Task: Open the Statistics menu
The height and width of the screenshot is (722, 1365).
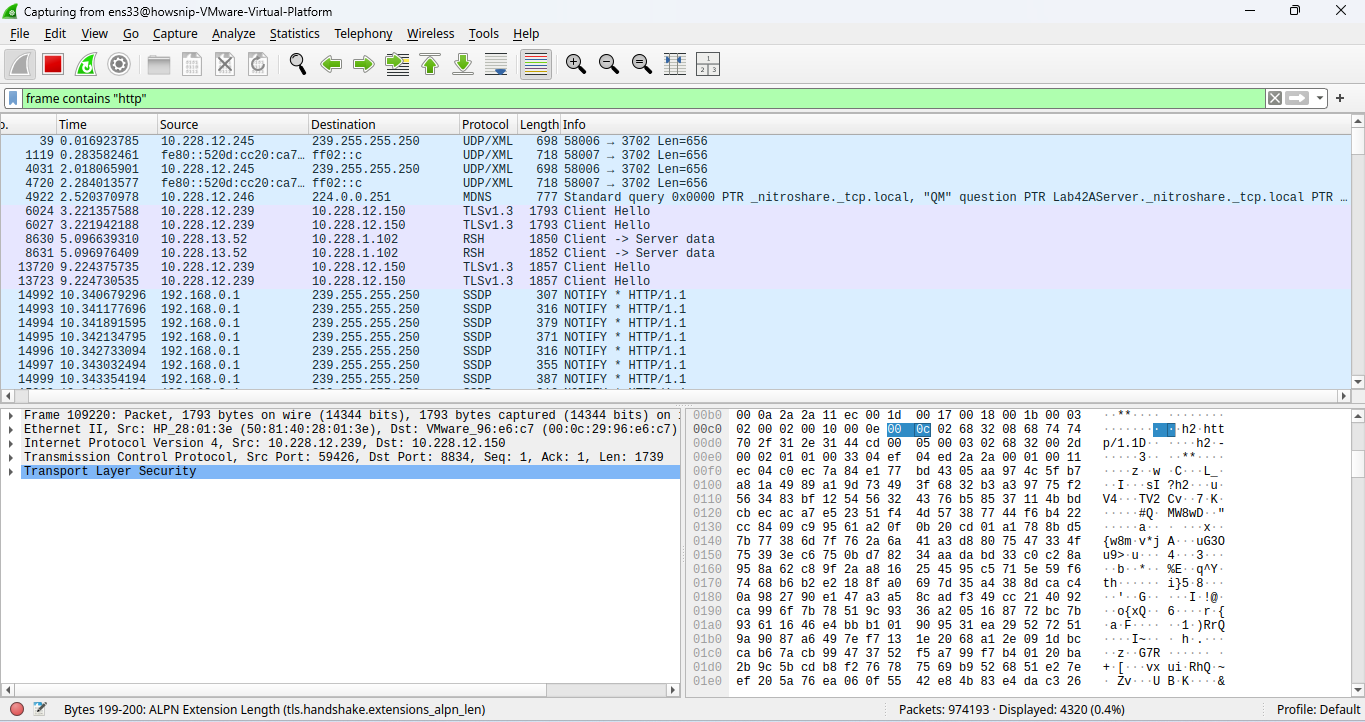Action: [x=295, y=33]
